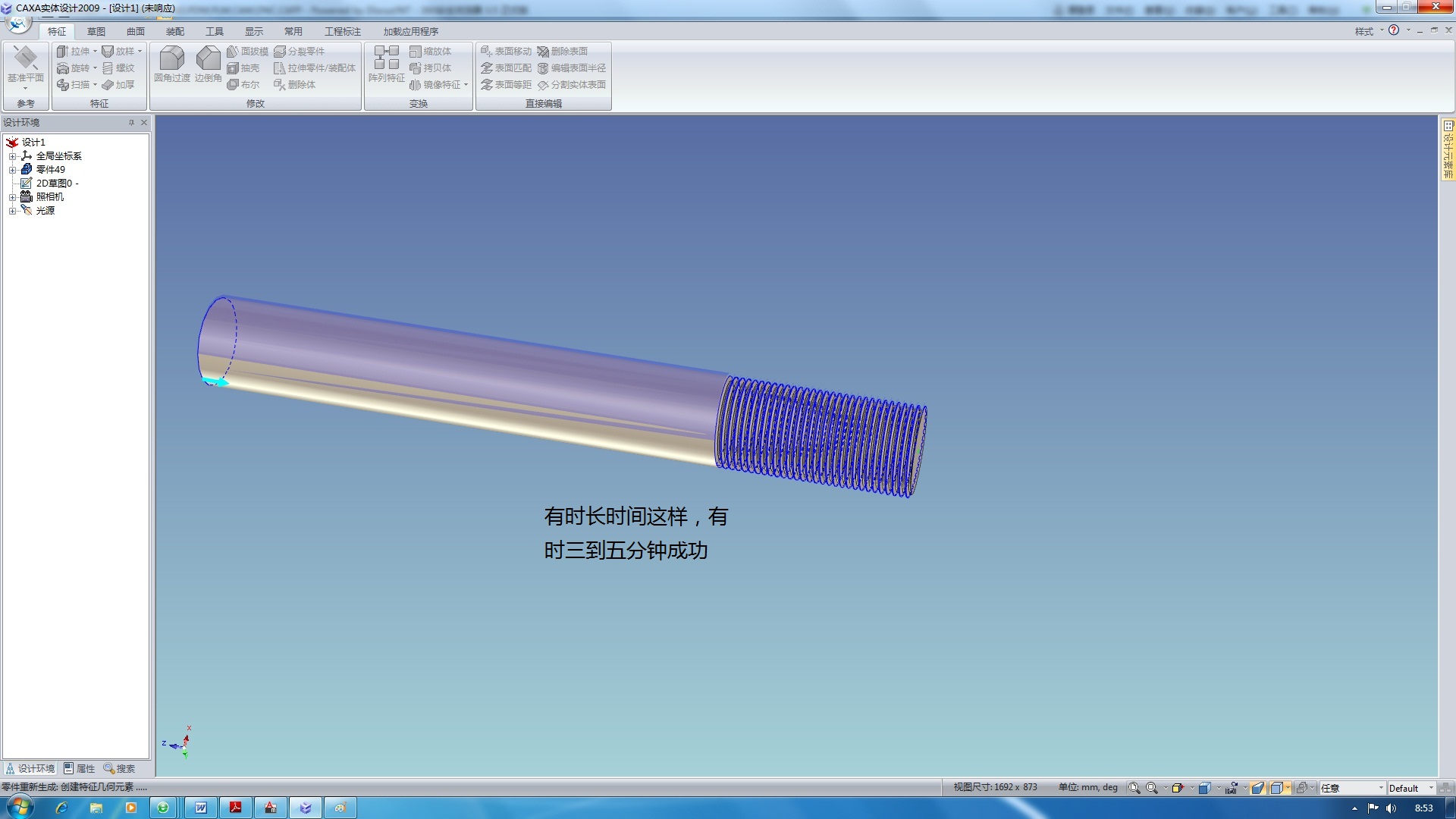Open the Default configuration combo box
This screenshot has height=819, width=1456.
[1411, 788]
